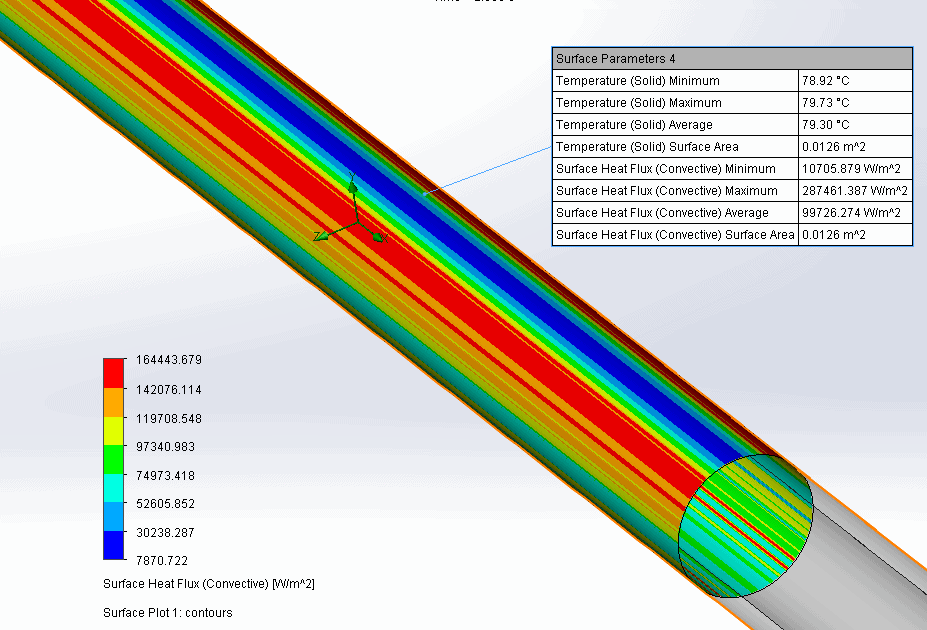Click the legend title Surface Heat Flux (Convective) [W/m^2]

(209, 584)
